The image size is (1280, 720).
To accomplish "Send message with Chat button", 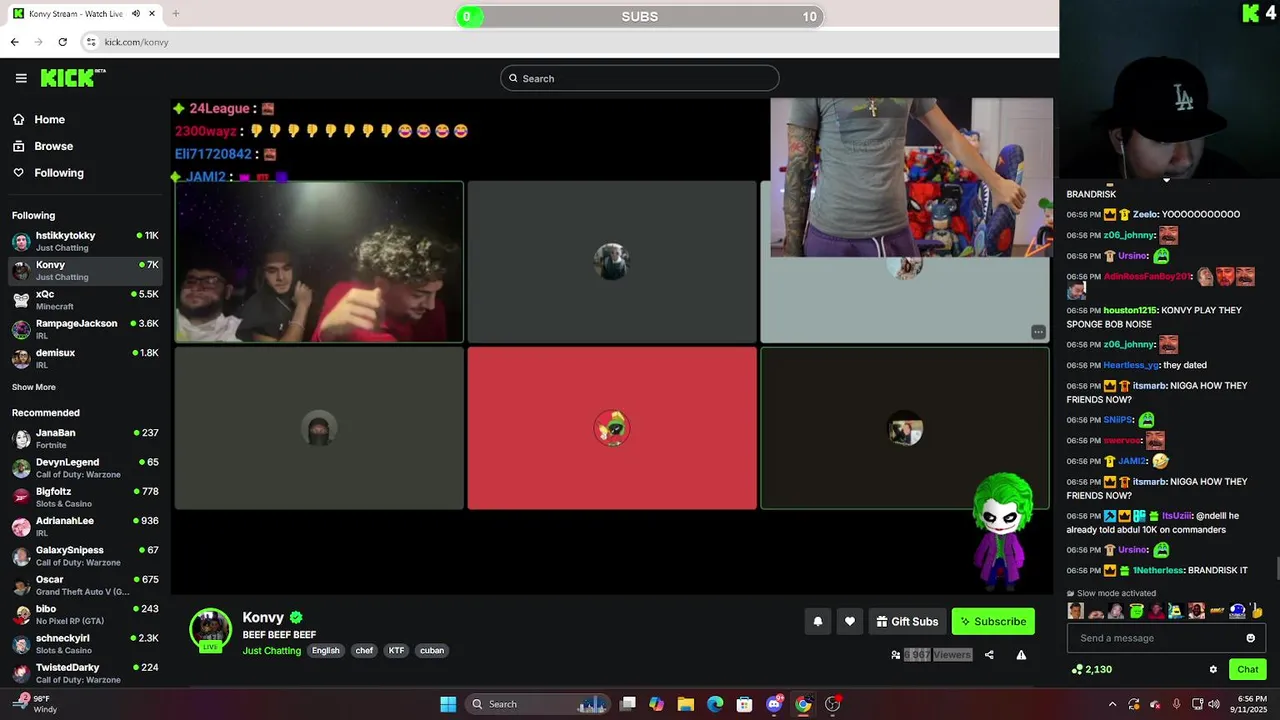I will point(1248,669).
